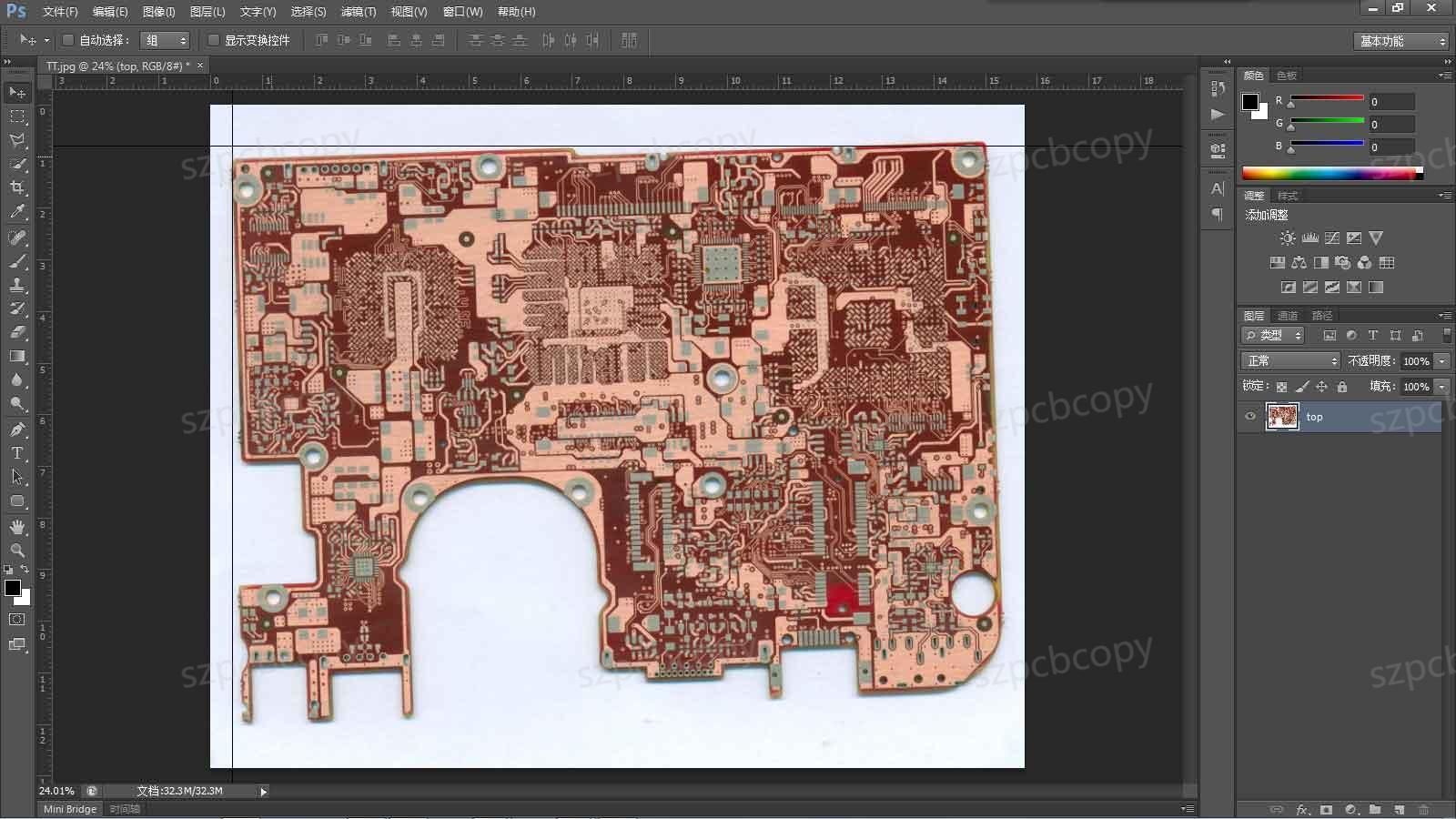This screenshot has height=819, width=1456.
Task: Open the 文件(F) menu
Action: click(60, 12)
